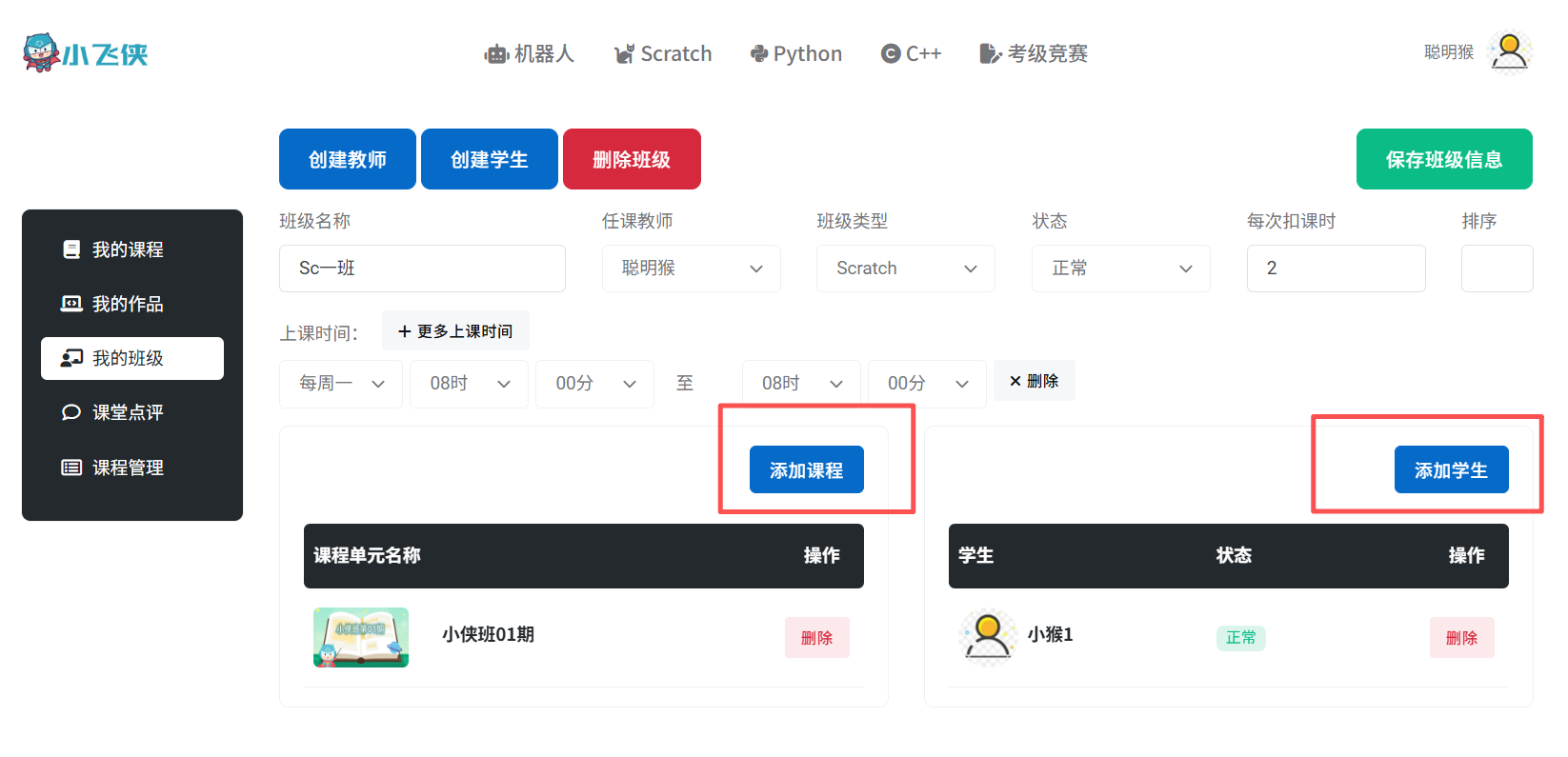Click the green 正常 status badge

(x=1241, y=638)
